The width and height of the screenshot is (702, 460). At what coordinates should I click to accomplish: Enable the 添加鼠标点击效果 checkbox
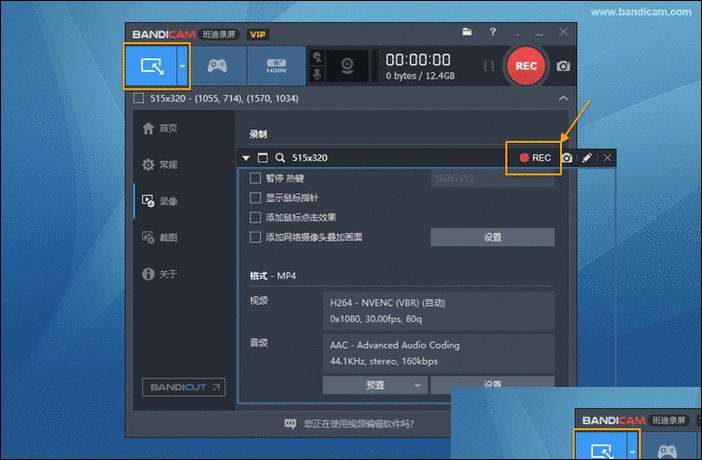(x=255, y=217)
